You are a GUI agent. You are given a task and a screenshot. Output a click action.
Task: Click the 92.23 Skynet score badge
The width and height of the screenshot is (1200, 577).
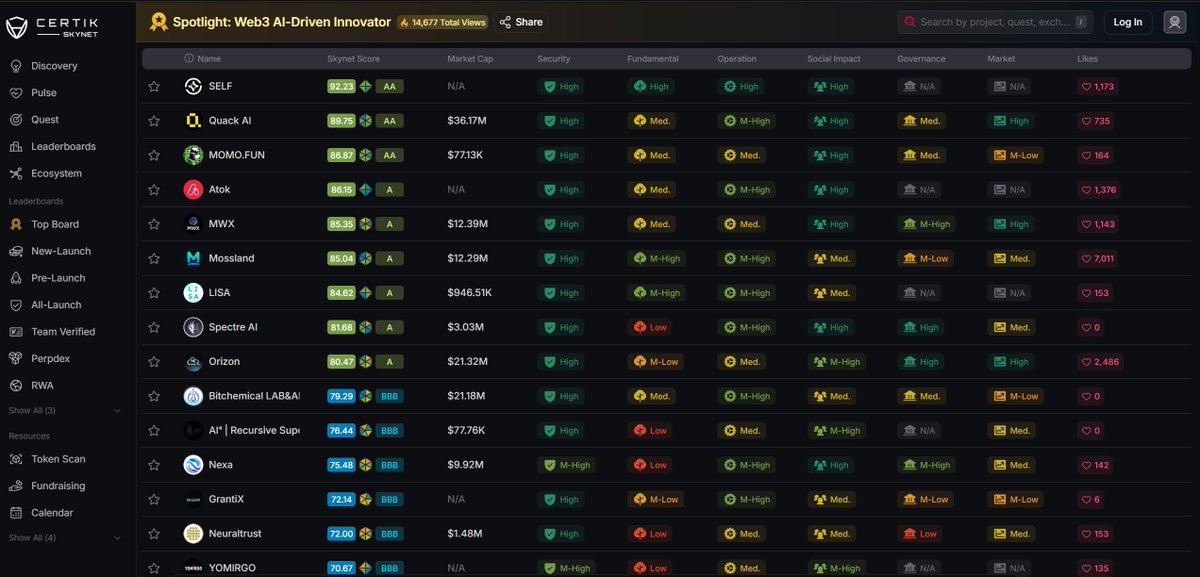(x=341, y=87)
